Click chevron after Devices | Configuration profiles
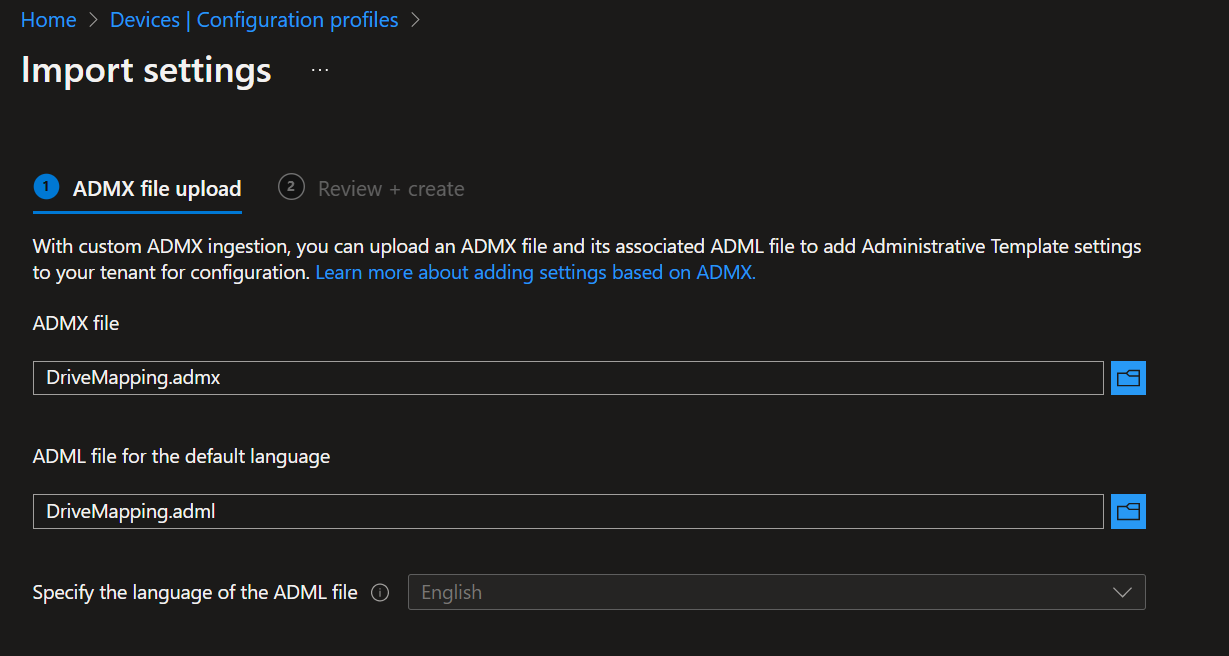The width and height of the screenshot is (1229, 656). (x=415, y=20)
